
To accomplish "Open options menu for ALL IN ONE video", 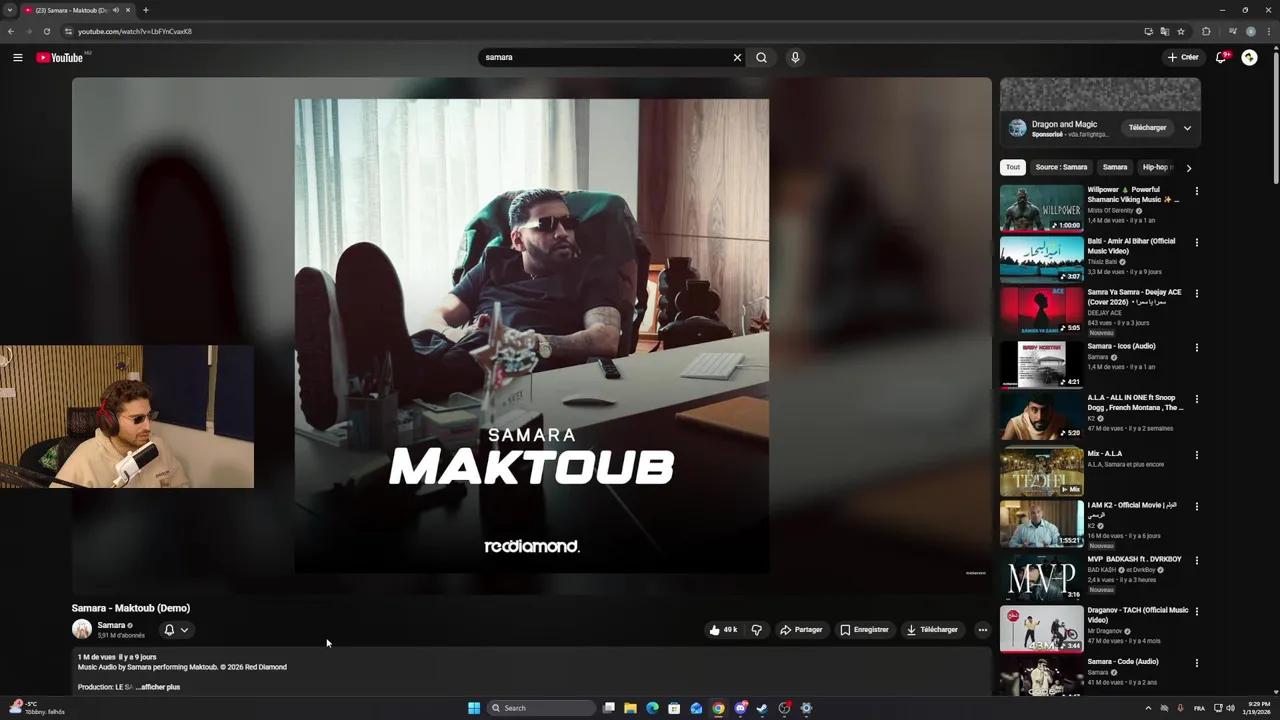I will tap(1196, 399).
